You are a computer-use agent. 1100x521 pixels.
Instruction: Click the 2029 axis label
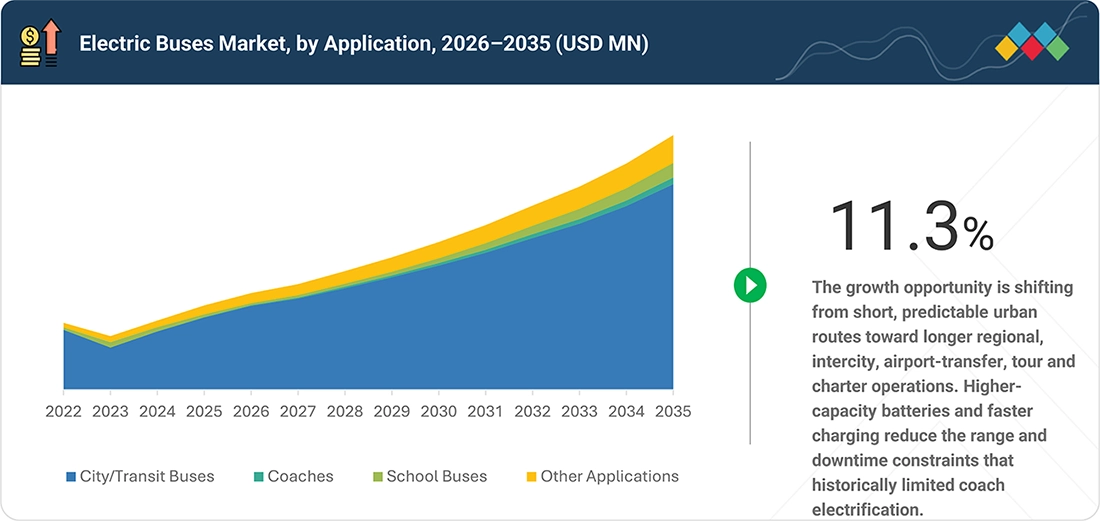[x=391, y=412]
